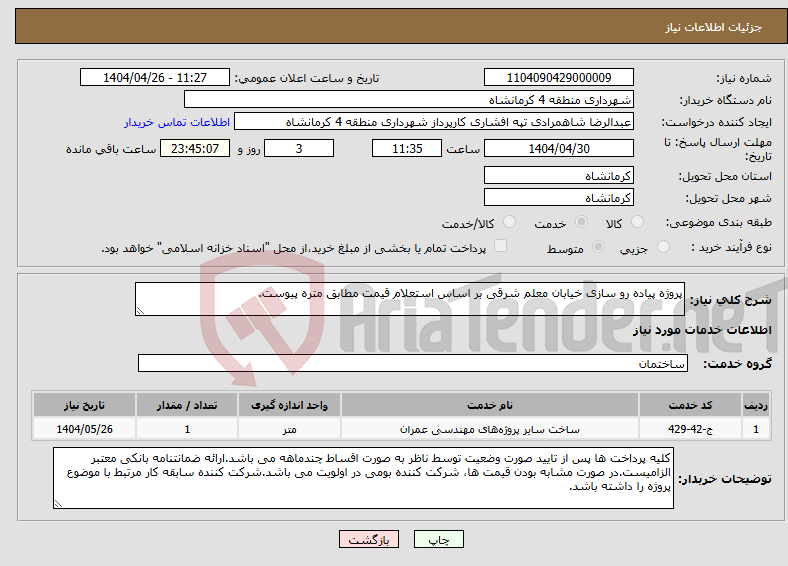This screenshot has height=566, width=788.
Task: Click announcement date field 1404/04/26 - 11:27
Action: (x=155, y=77)
